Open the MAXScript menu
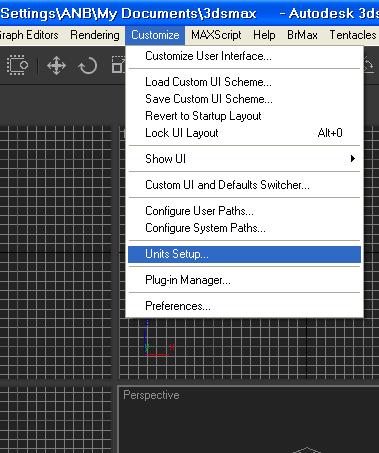This screenshot has width=379, height=453. click(216, 35)
